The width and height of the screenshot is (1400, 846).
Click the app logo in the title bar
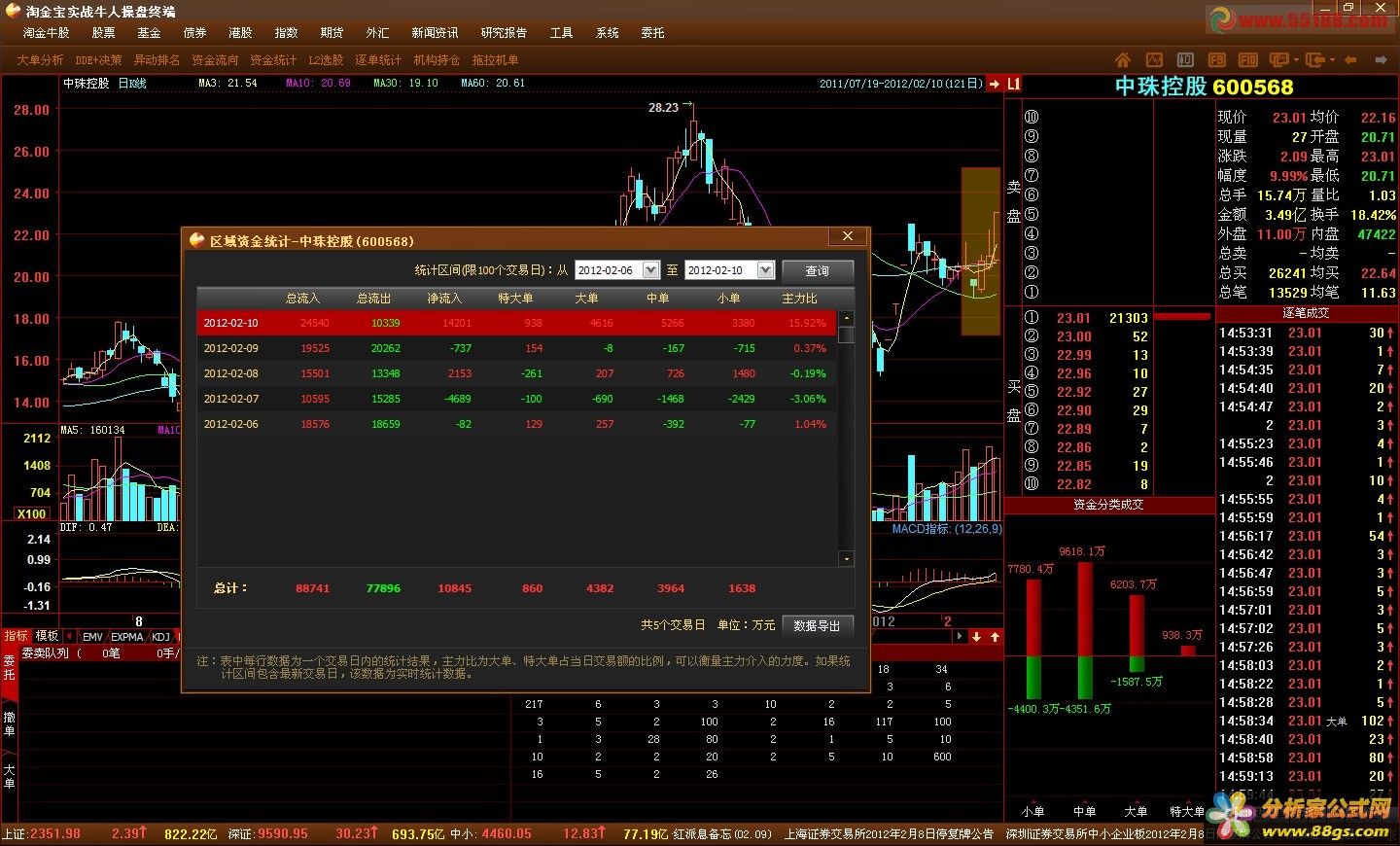tap(13, 11)
